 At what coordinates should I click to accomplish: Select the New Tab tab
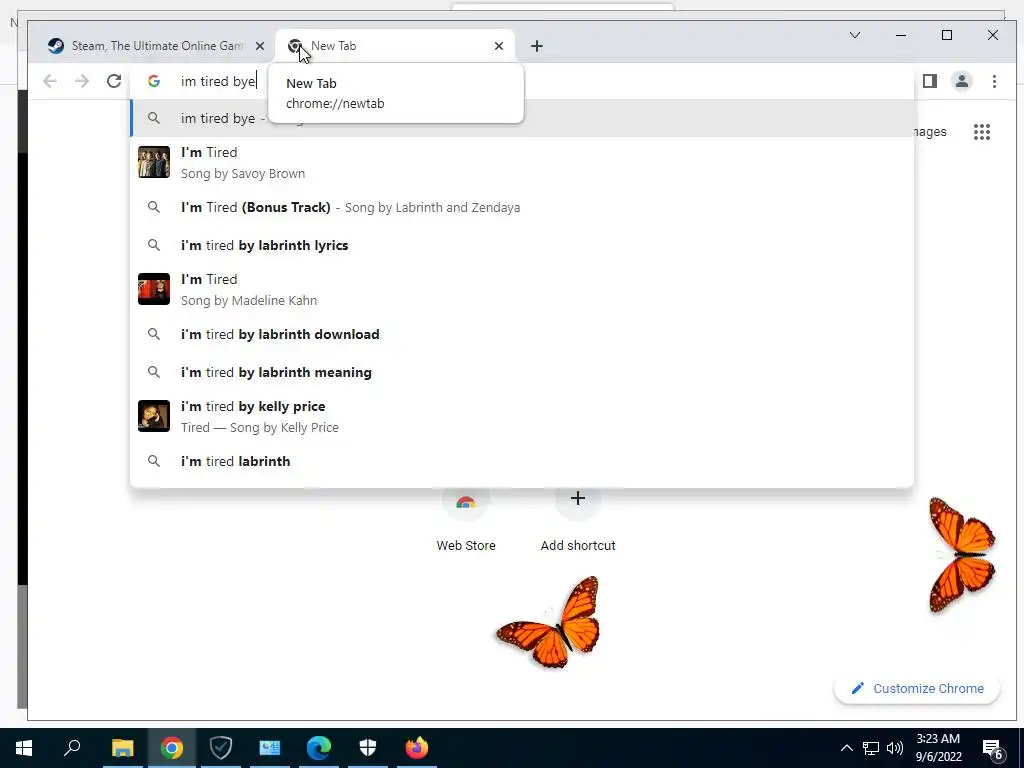pos(395,46)
